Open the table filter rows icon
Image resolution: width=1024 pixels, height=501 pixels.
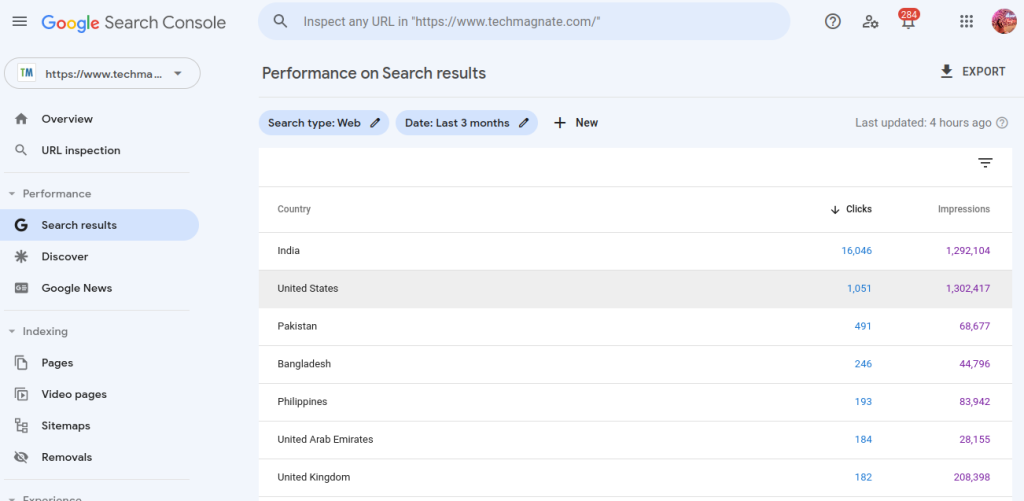pyautogui.click(x=985, y=163)
